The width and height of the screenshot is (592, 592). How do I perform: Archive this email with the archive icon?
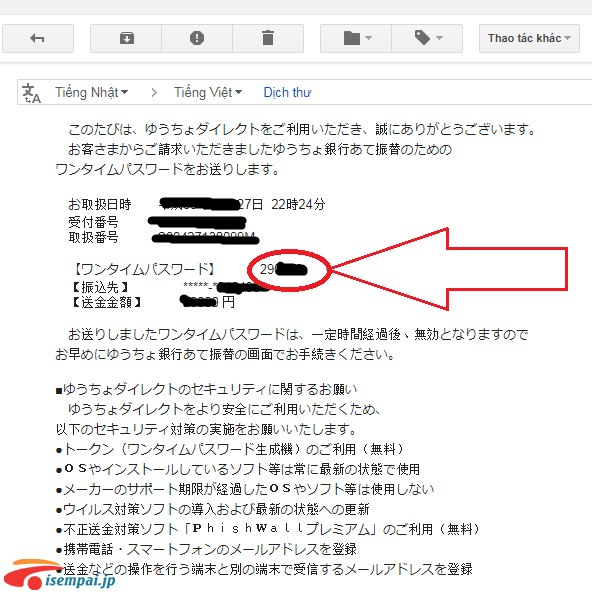(126, 38)
